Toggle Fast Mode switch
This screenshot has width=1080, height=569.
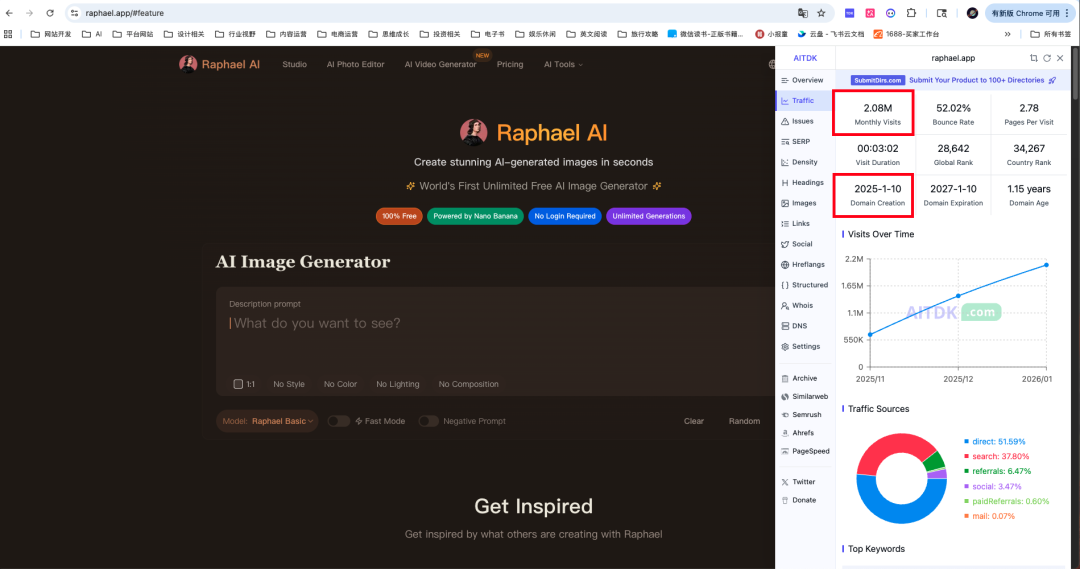[x=338, y=421]
